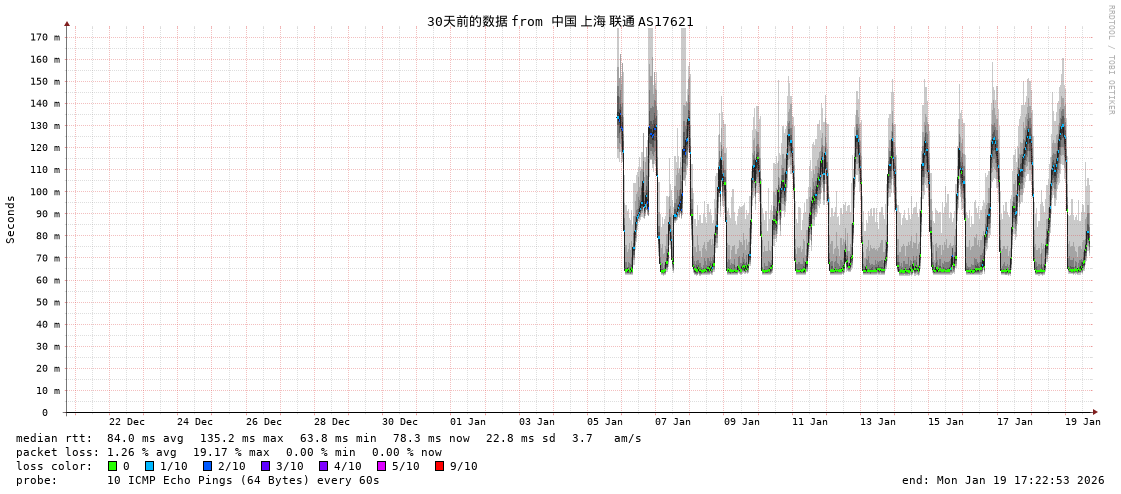Click the 07 Jan date on the x-axis
Image resolution: width=1121 pixels, height=494 pixels.
pyautogui.click(x=672, y=422)
